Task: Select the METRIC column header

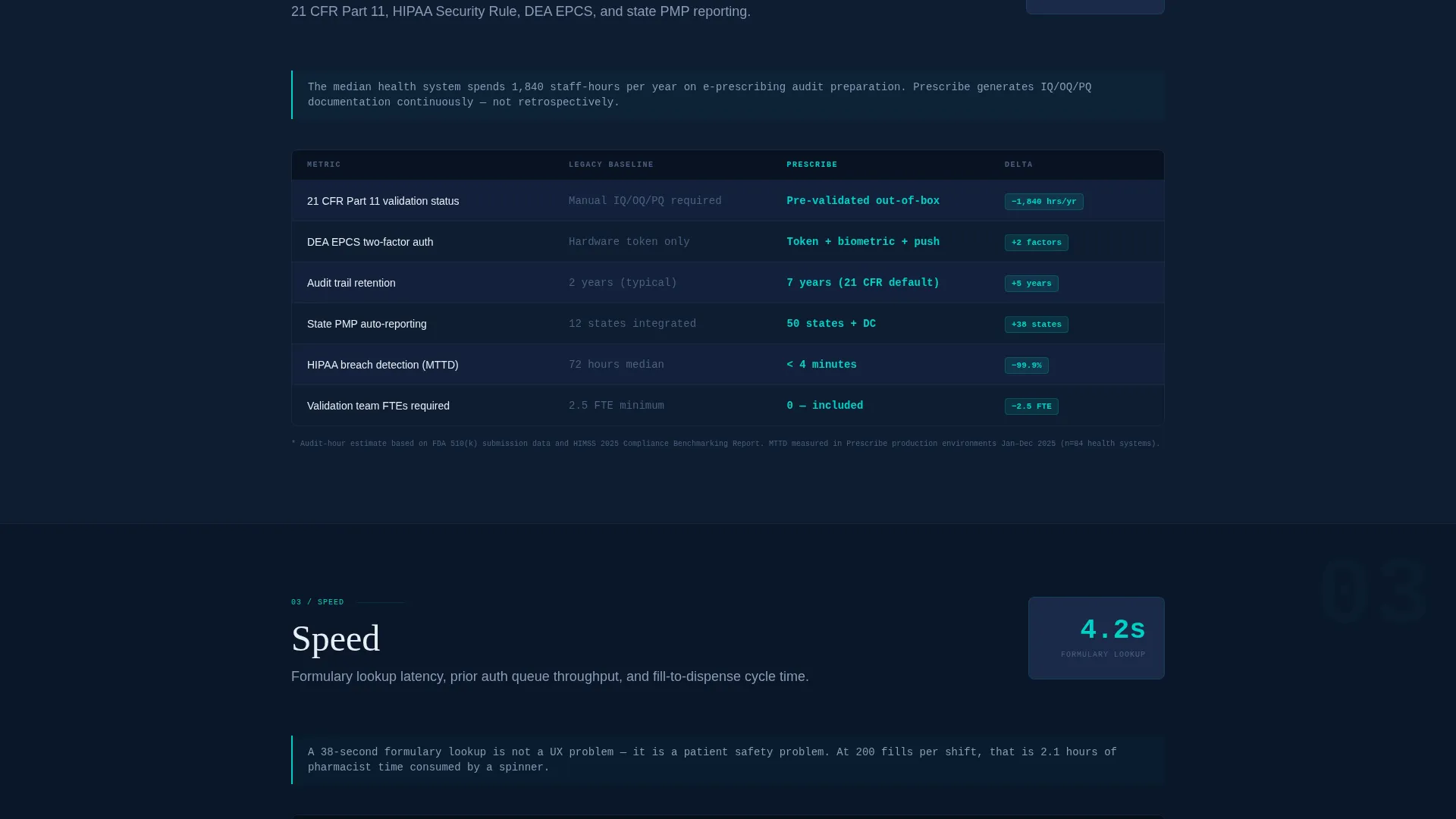Action: point(324,165)
